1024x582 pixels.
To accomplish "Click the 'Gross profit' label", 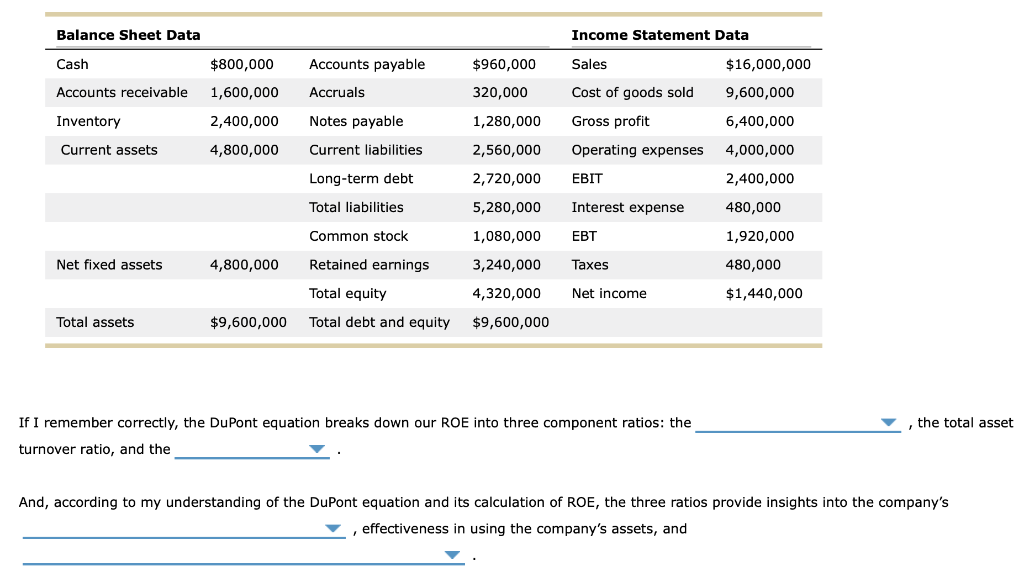I will point(611,121).
